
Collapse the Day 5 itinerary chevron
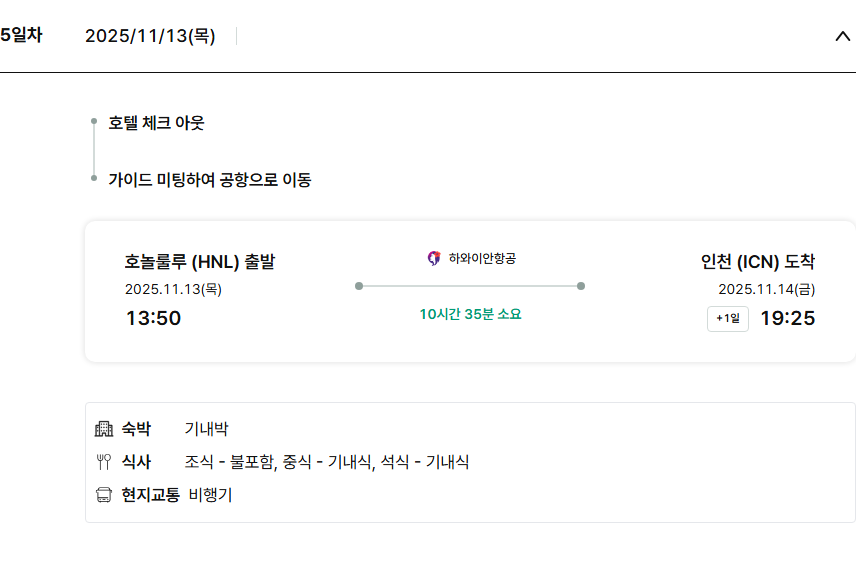[842, 36]
